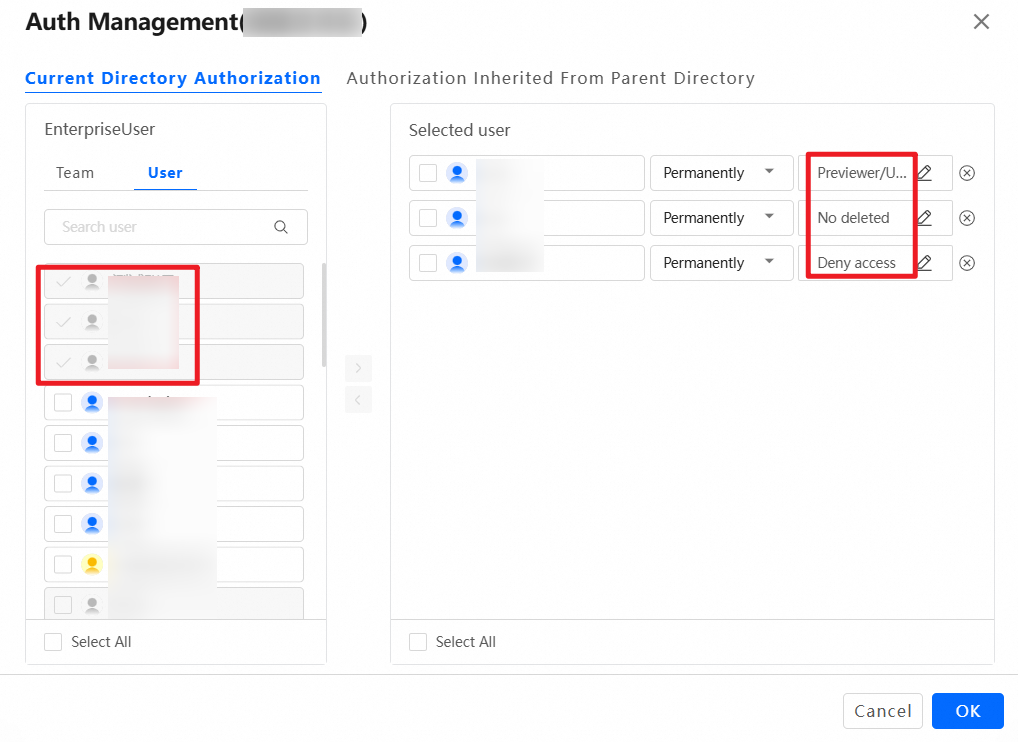The image size is (1018, 742).
Task: Click the search magnifier icon
Action: pyautogui.click(x=281, y=227)
